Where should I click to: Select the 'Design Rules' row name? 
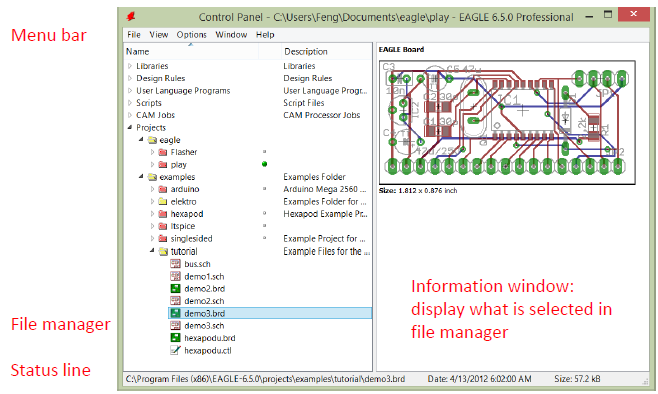[x=160, y=78]
